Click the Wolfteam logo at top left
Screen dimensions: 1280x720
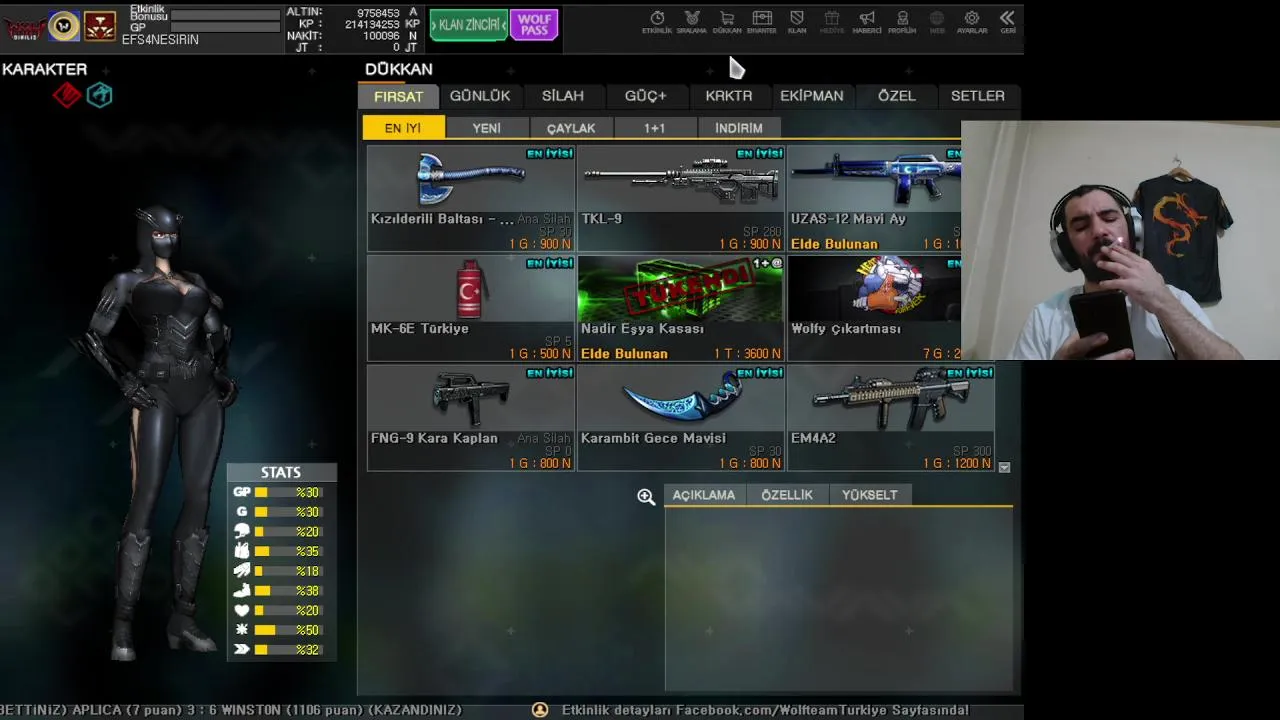pyautogui.click(x=25, y=28)
